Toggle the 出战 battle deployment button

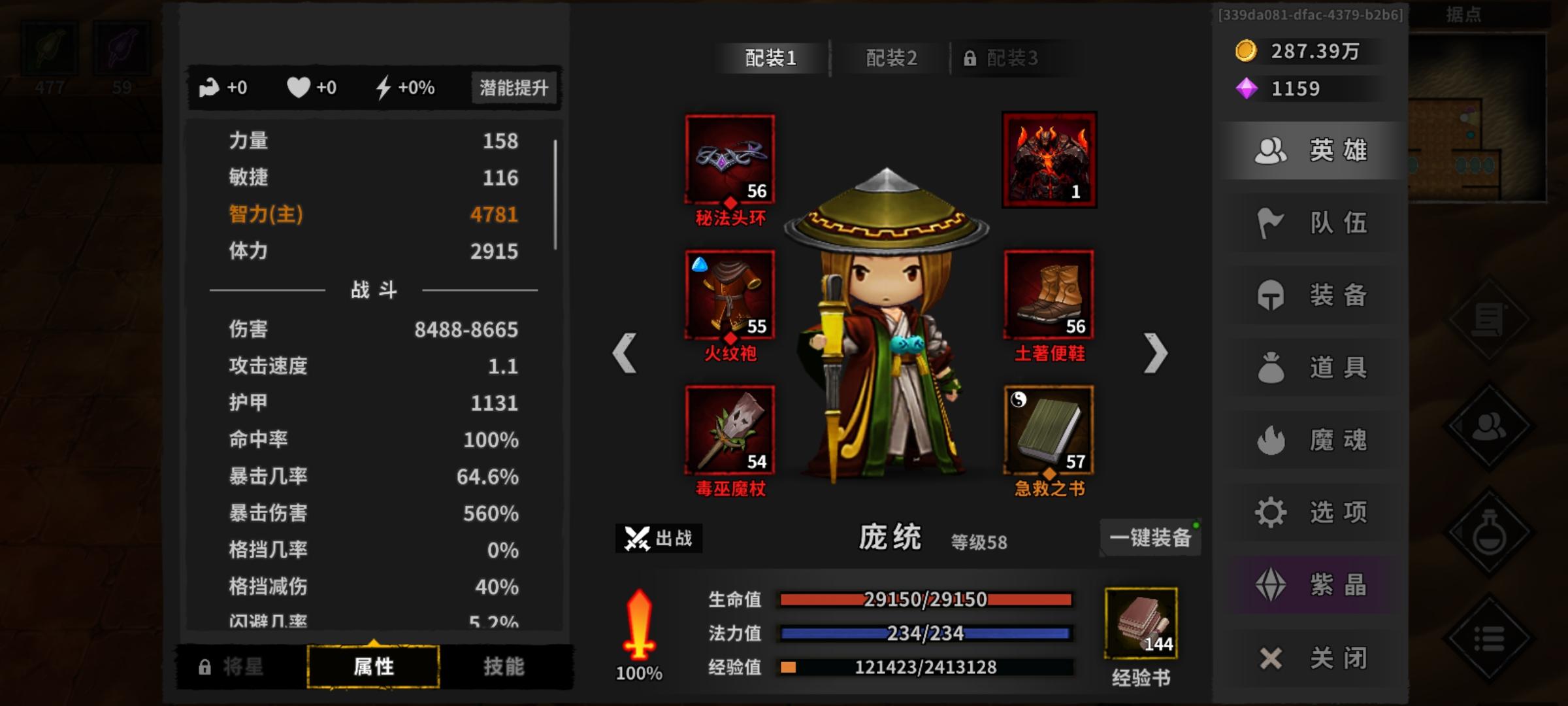tap(659, 538)
